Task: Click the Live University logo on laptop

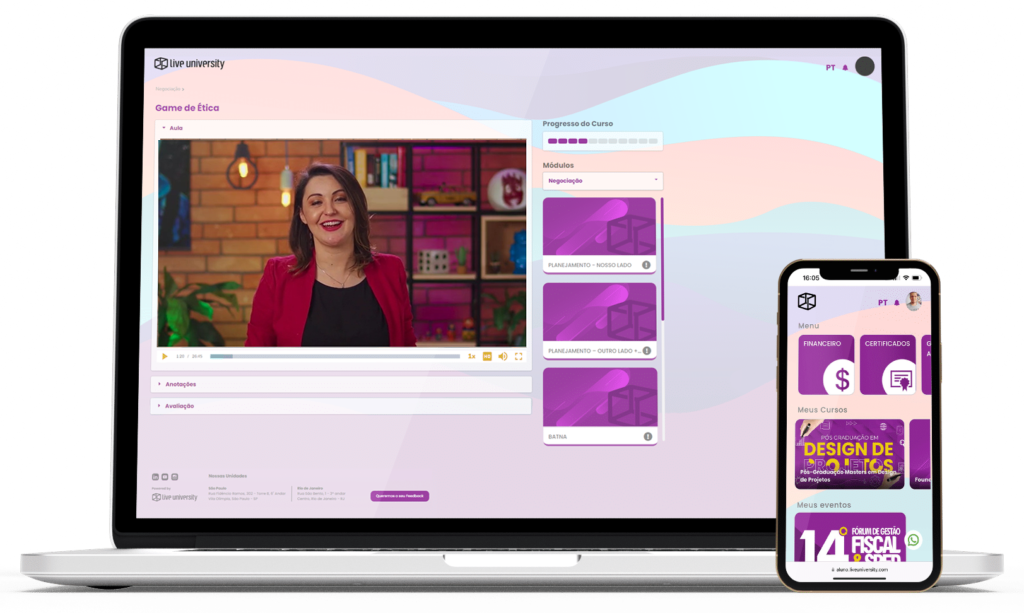Action: (x=189, y=64)
